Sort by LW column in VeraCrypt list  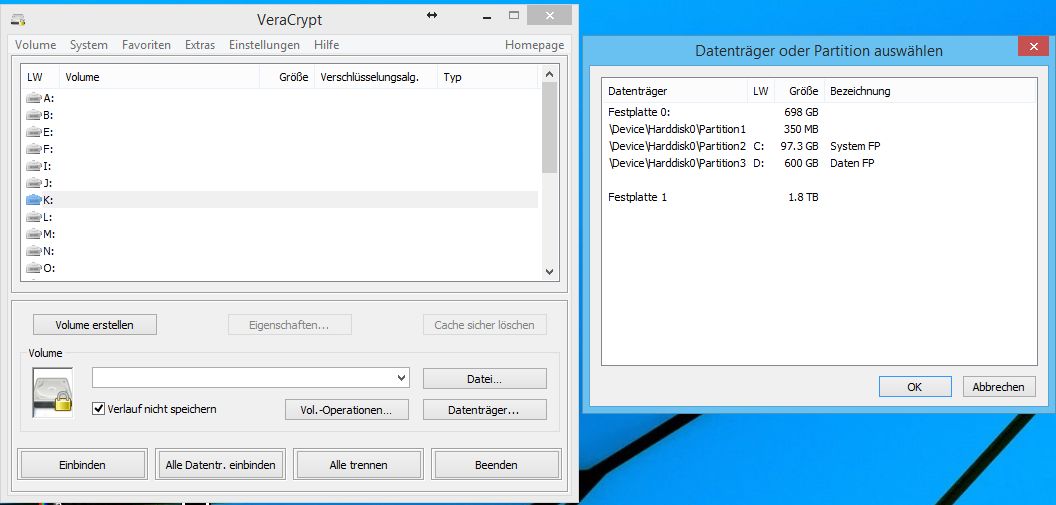tap(40, 77)
